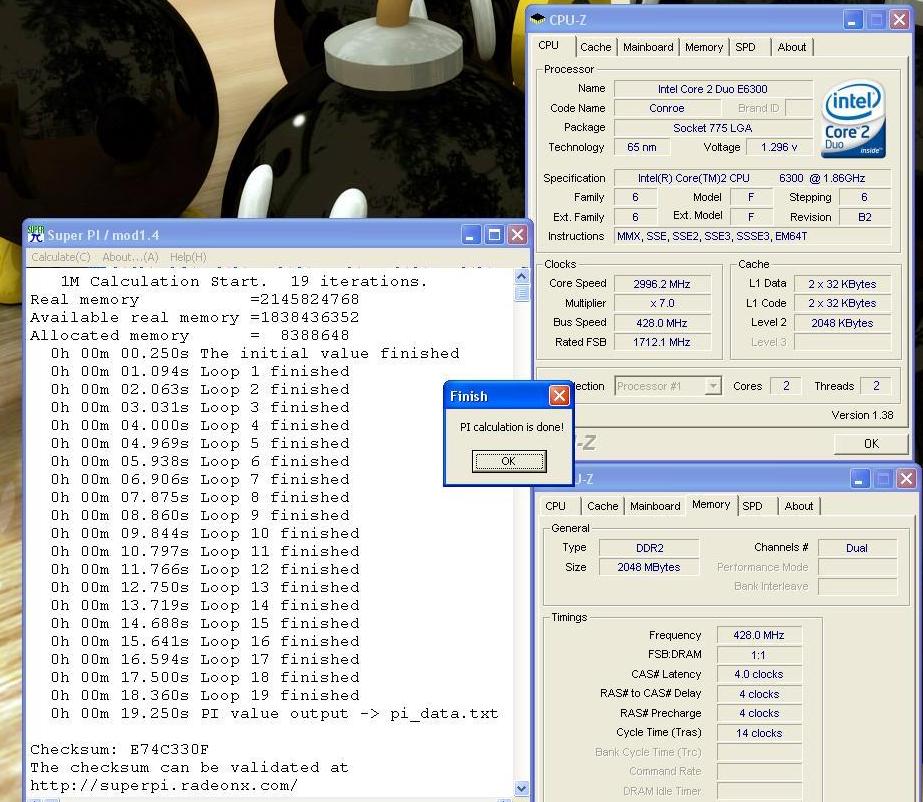This screenshot has height=802, width=923.
Task: Click the Checksum: E74C330F line
Action: coord(119,750)
